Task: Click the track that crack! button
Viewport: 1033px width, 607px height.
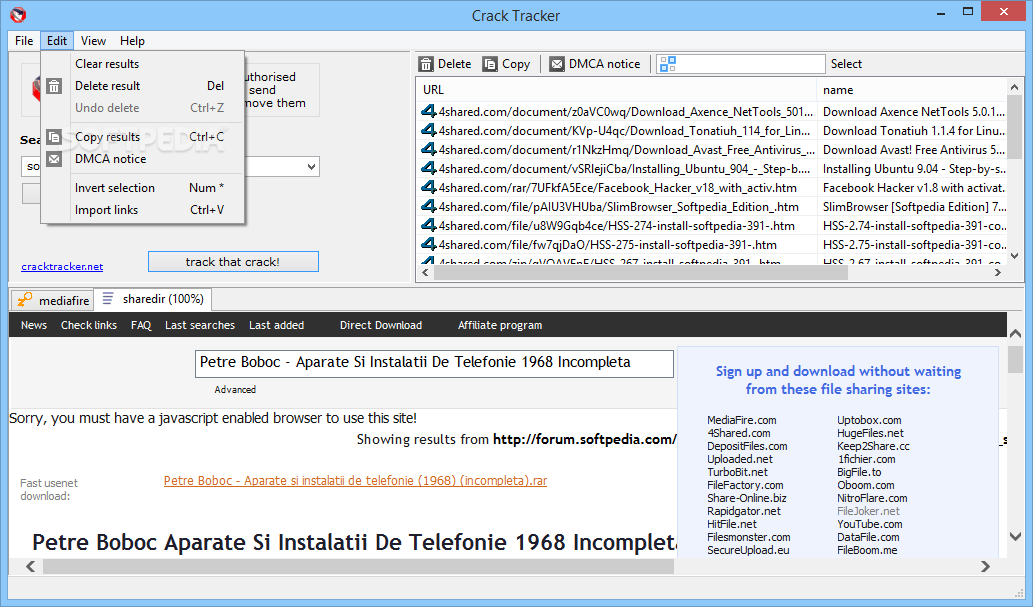Action: point(233,262)
